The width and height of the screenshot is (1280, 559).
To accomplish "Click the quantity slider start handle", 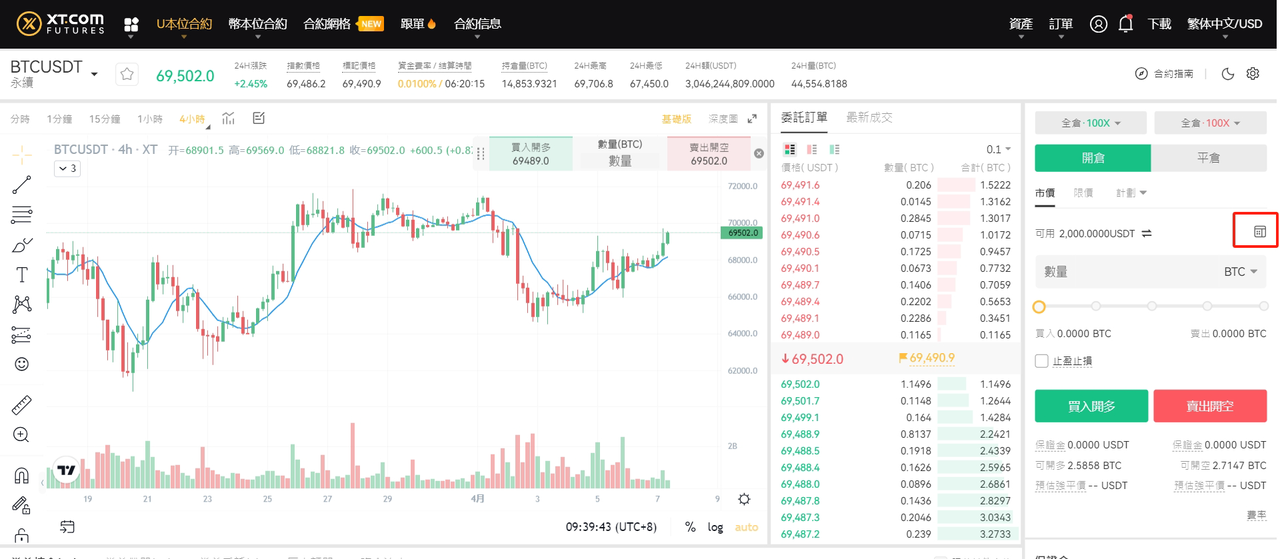I will click(x=1039, y=307).
